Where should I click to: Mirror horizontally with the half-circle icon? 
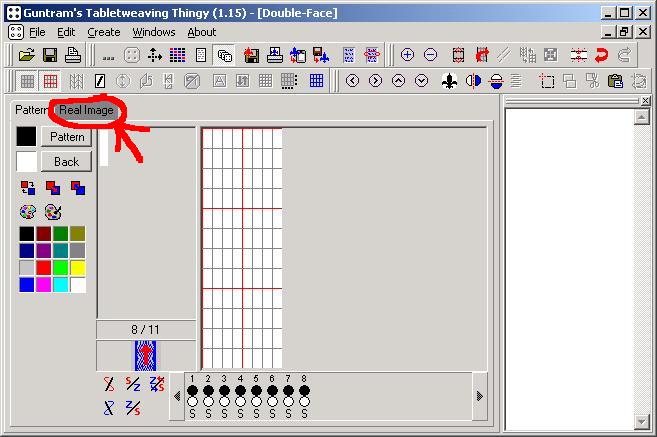click(x=473, y=80)
